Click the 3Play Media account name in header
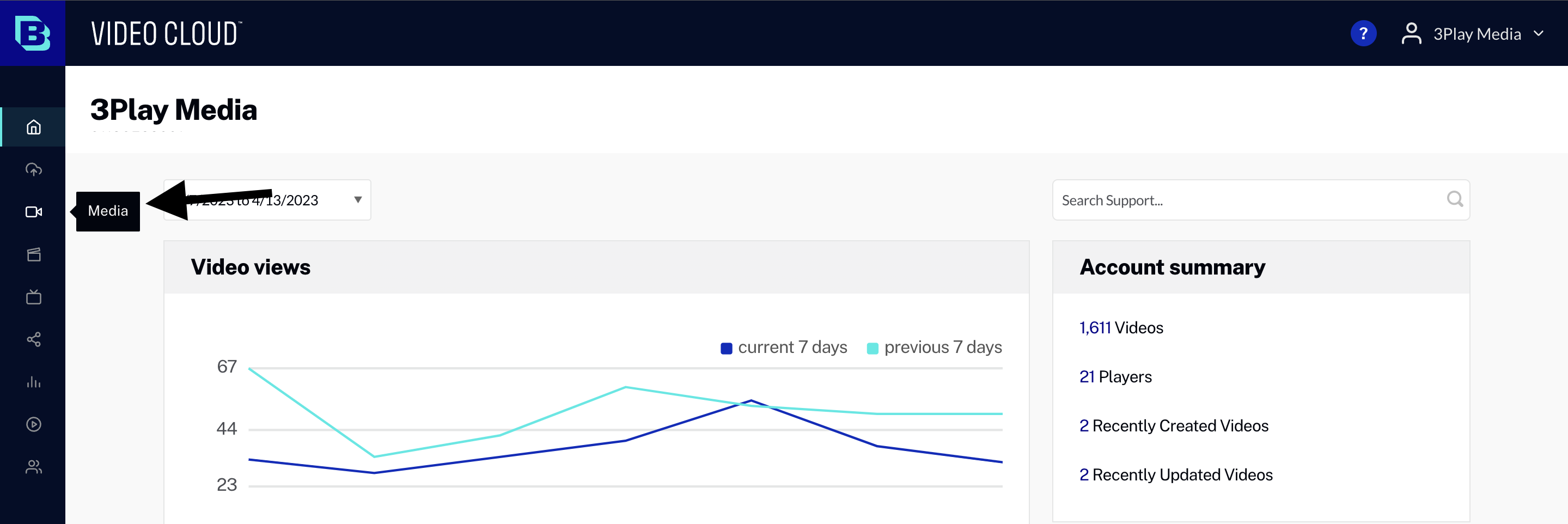The width and height of the screenshot is (1568, 524). click(x=1477, y=34)
